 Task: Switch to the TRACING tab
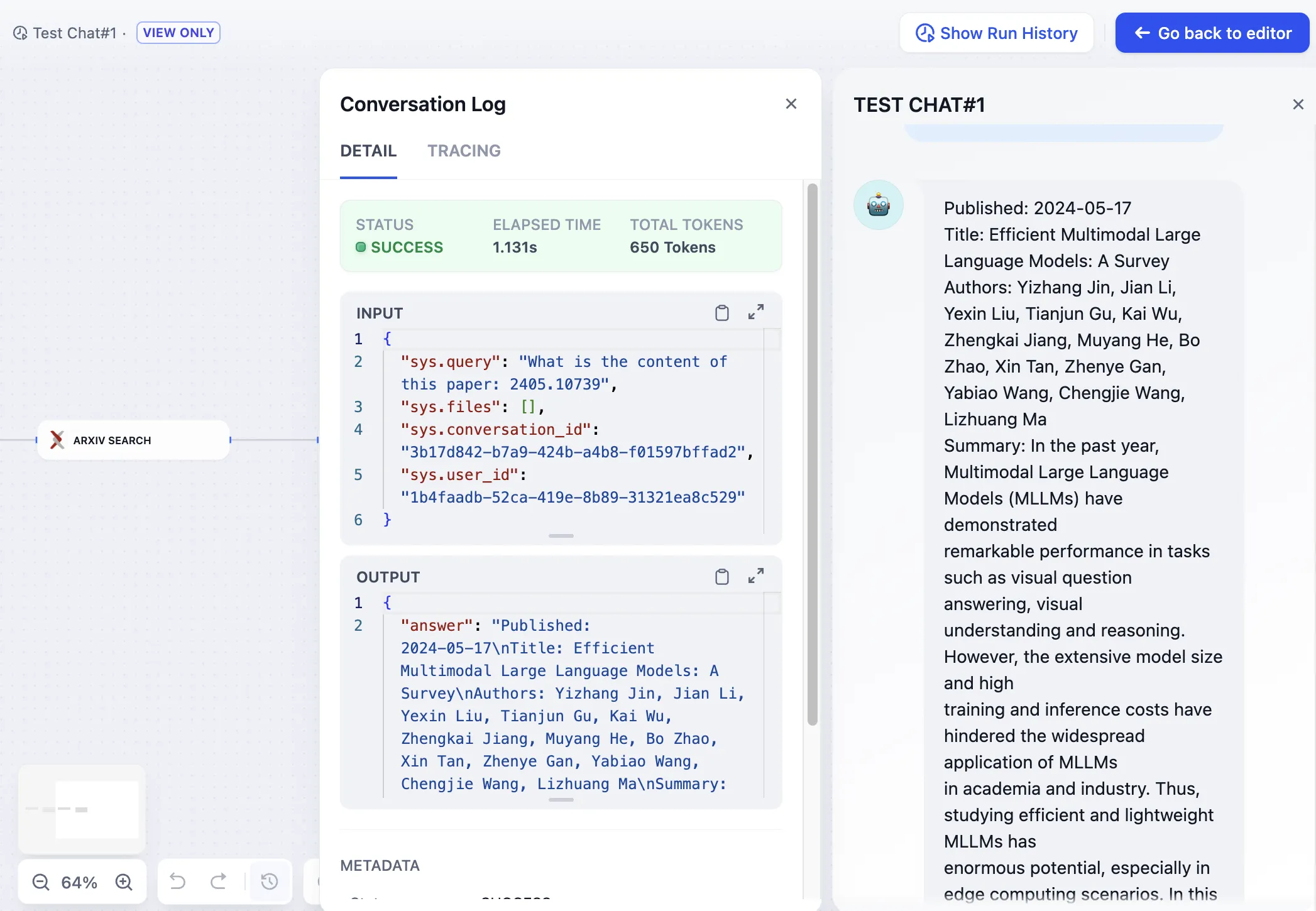coord(464,151)
